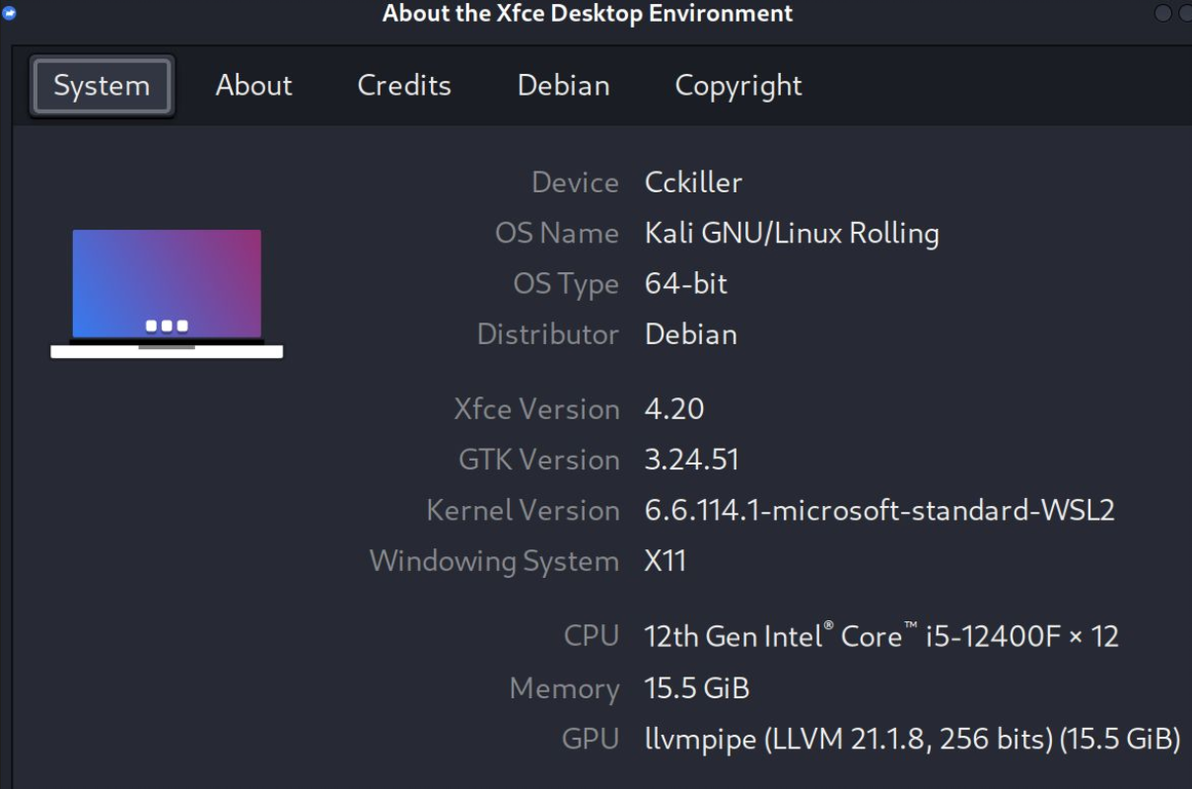Click the llvmpipe GPU description
This screenshot has width=1192, height=789.
point(912,739)
